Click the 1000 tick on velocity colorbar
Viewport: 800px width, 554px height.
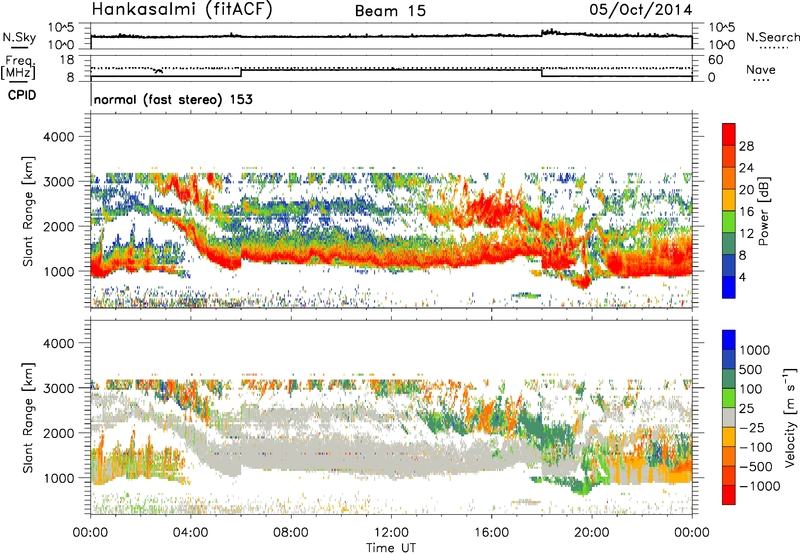(755, 350)
